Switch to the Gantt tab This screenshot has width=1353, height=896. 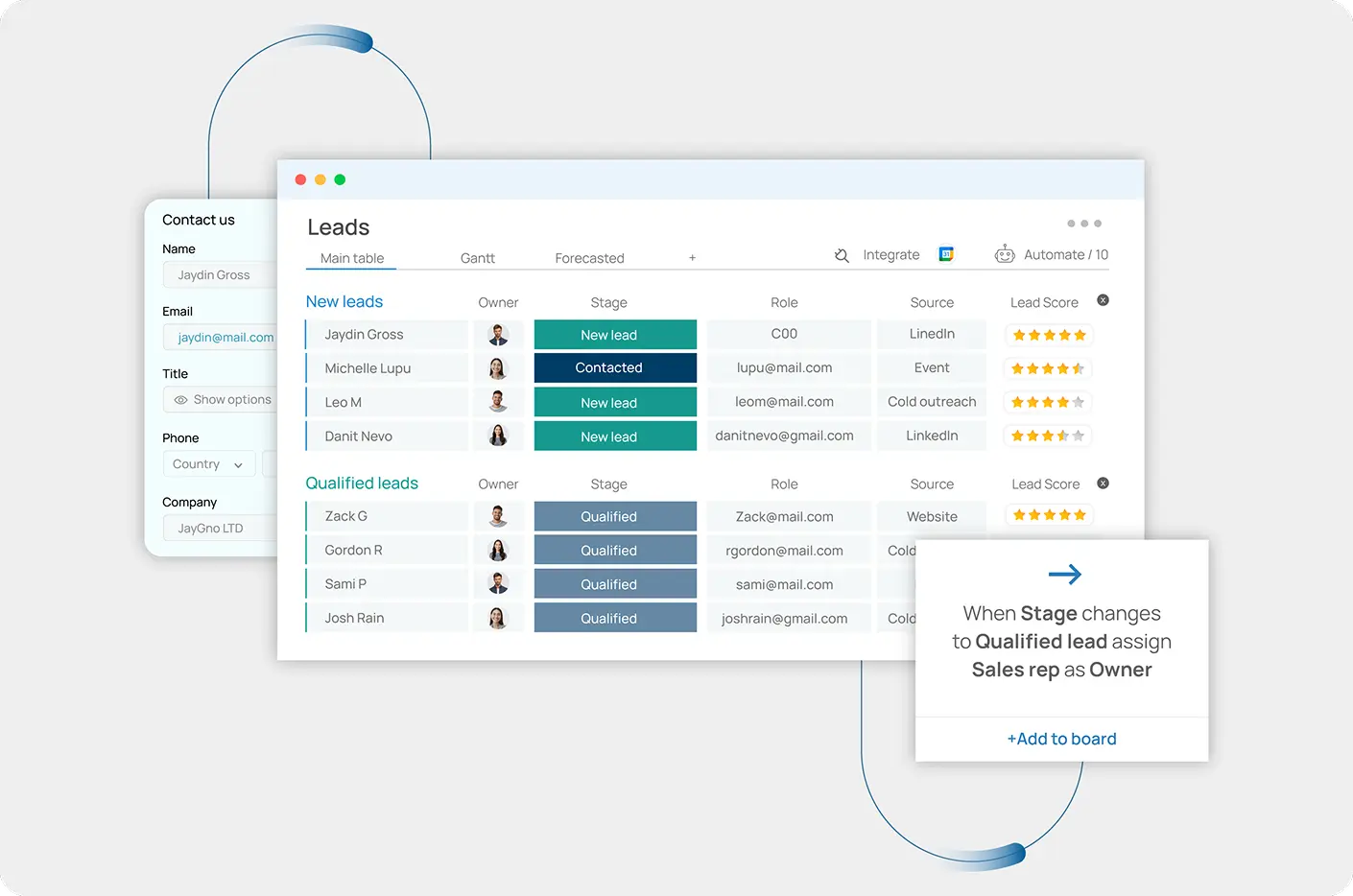pos(478,258)
